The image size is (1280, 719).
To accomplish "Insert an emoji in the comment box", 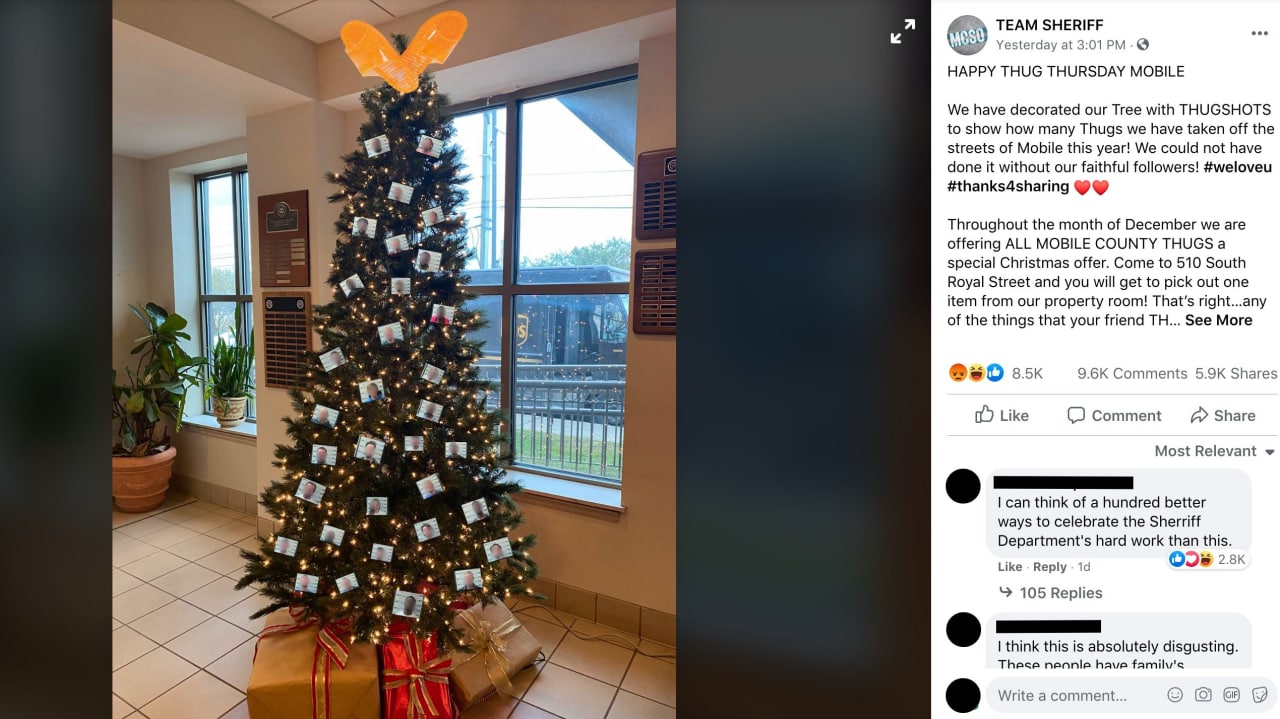I will pos(1175,695).
